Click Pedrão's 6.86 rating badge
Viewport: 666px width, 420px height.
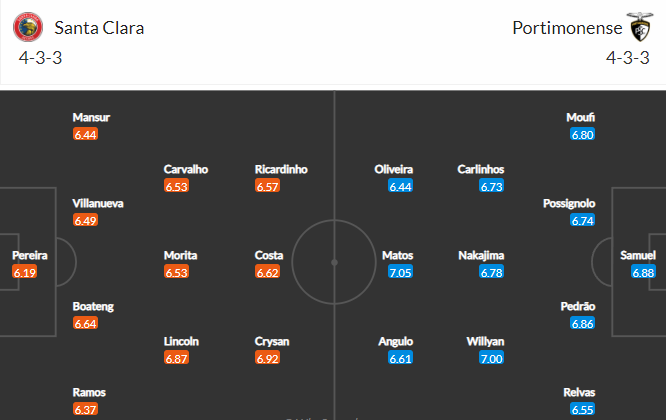(x=582, y=323)
